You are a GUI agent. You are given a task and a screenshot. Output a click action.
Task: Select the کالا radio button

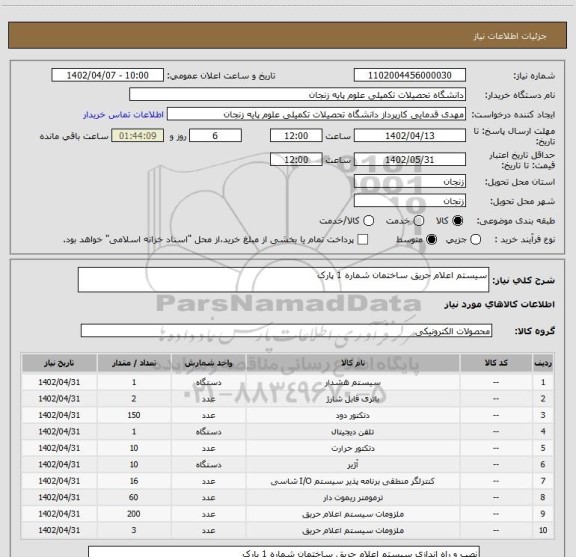tap(458, 221)
